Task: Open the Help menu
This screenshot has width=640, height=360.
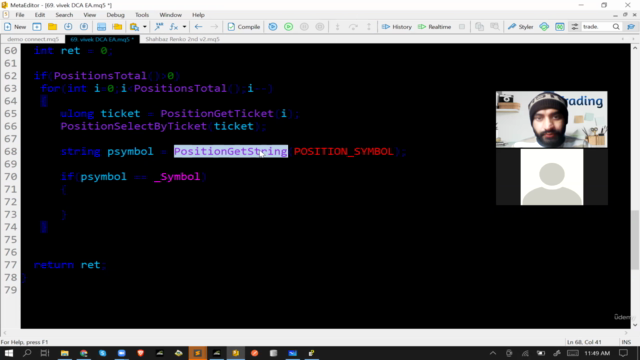Action: tap(198, 15)
